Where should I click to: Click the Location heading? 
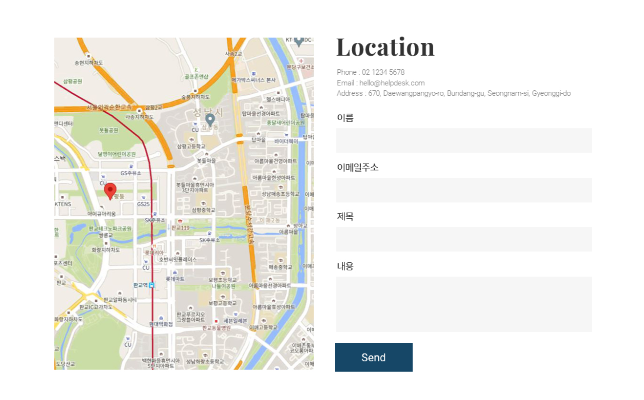385,47
